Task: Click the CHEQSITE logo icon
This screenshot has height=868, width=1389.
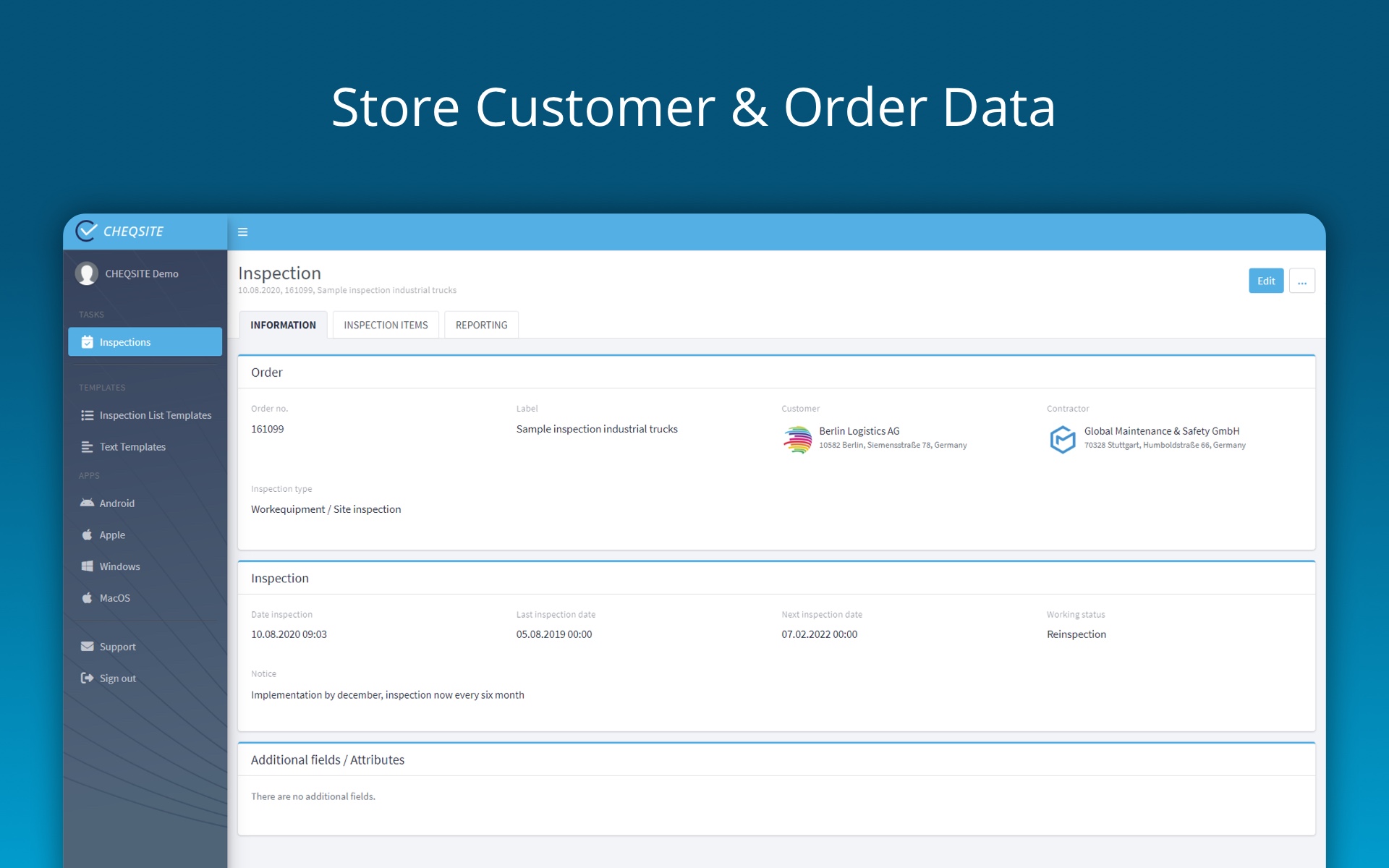Action: pos(87,231)
